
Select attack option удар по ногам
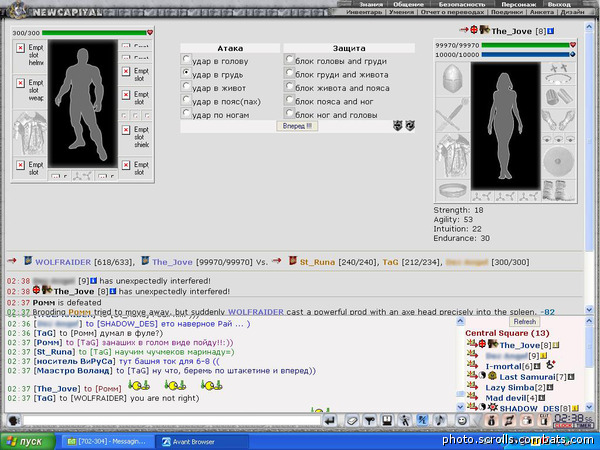[186, 113]
